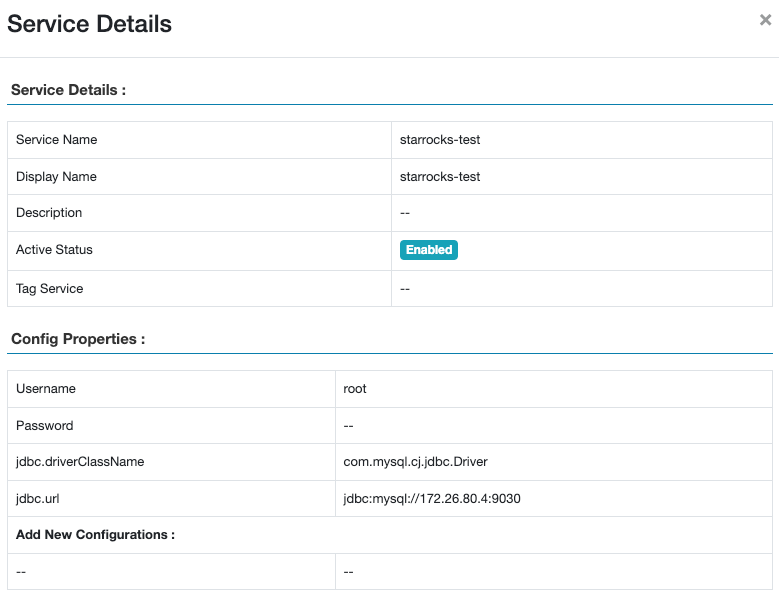
Task: Select the root username value
Action: click(355, 389)
